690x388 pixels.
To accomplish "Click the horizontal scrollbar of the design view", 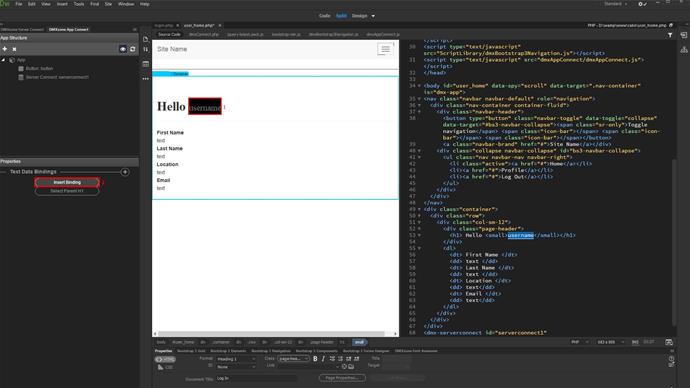I will coord(271,334).
